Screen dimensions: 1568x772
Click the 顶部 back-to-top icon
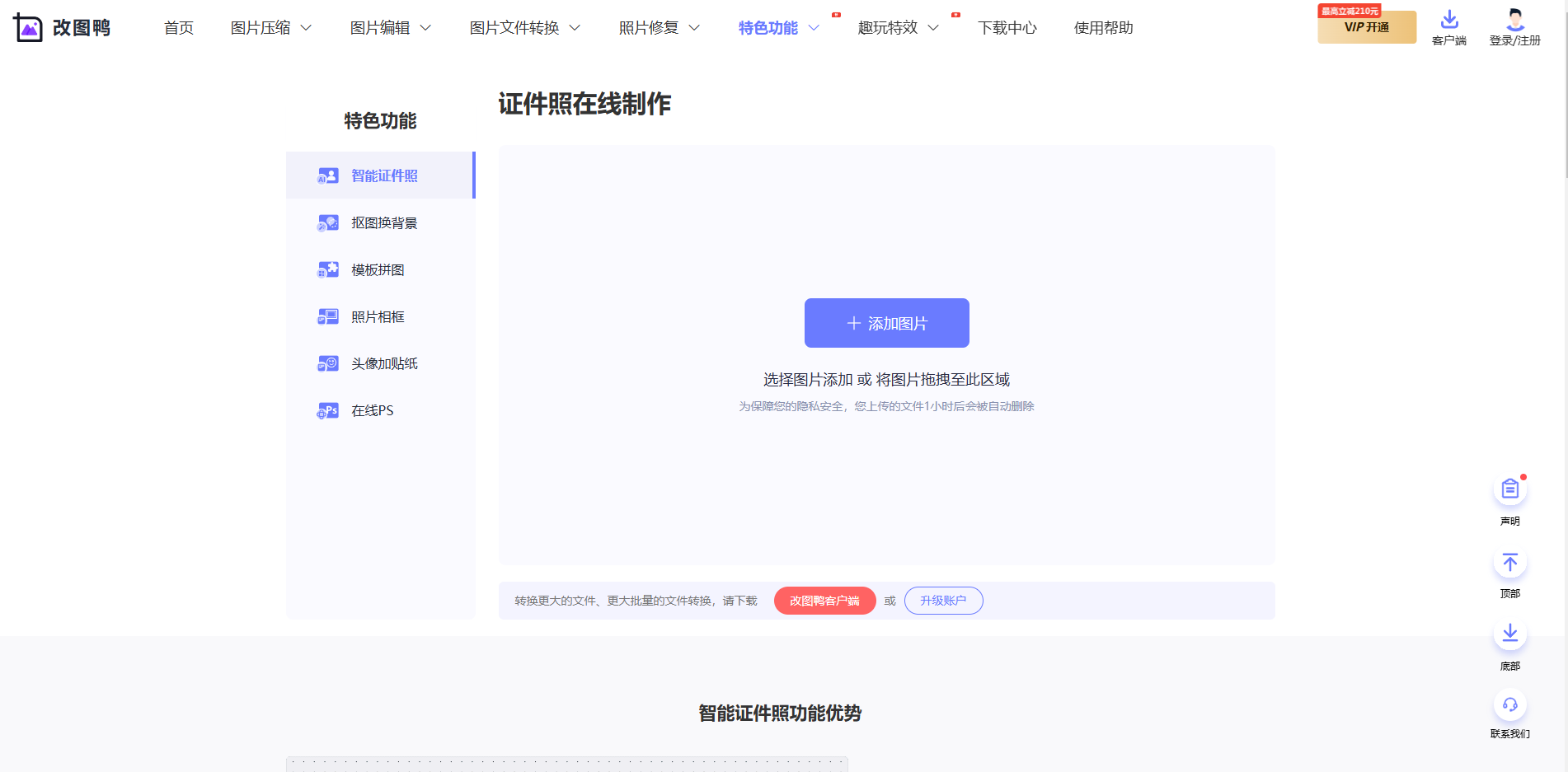click(x=1510, y=561)
